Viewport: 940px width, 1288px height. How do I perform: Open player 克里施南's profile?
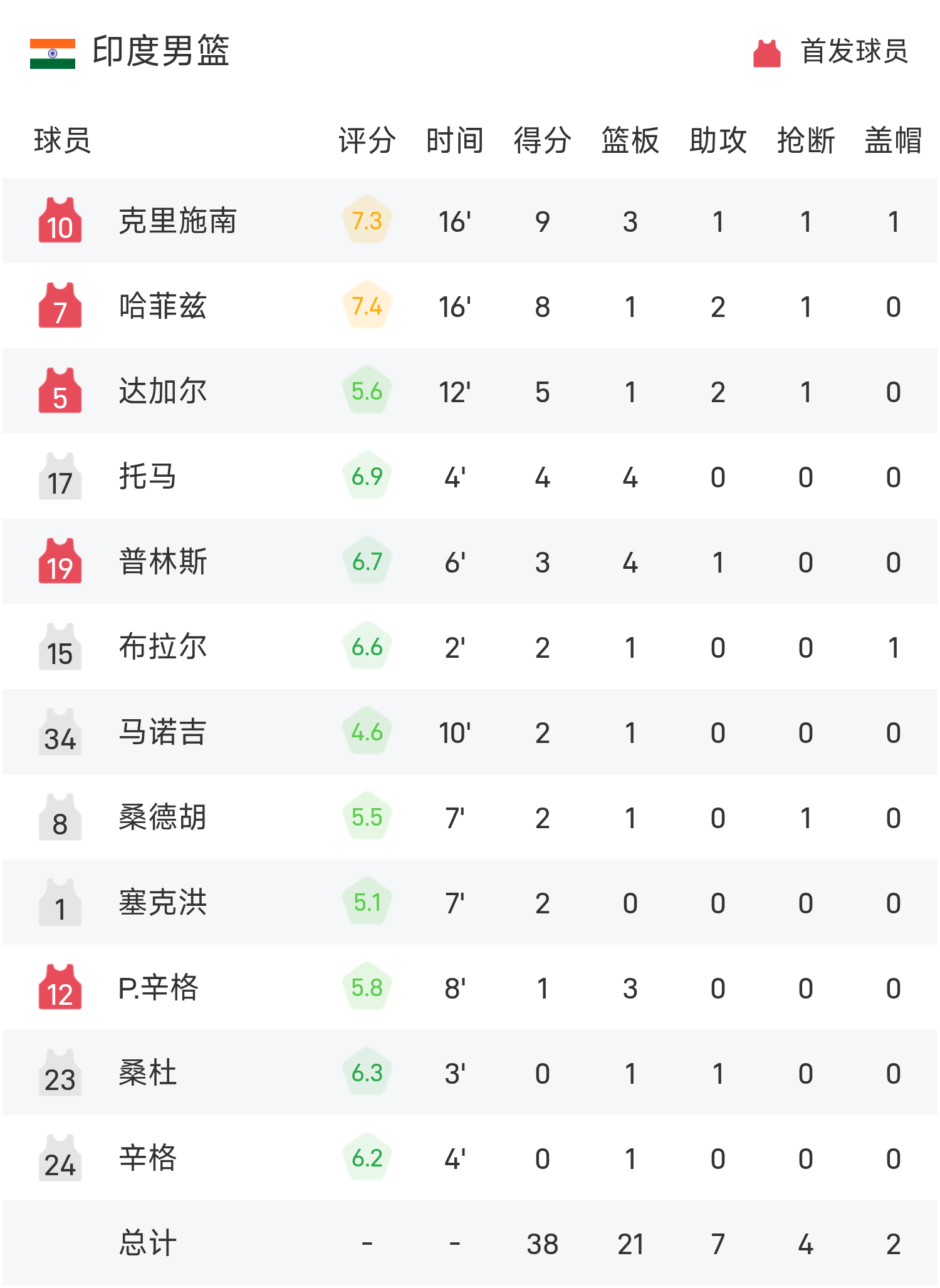point(178,221)
